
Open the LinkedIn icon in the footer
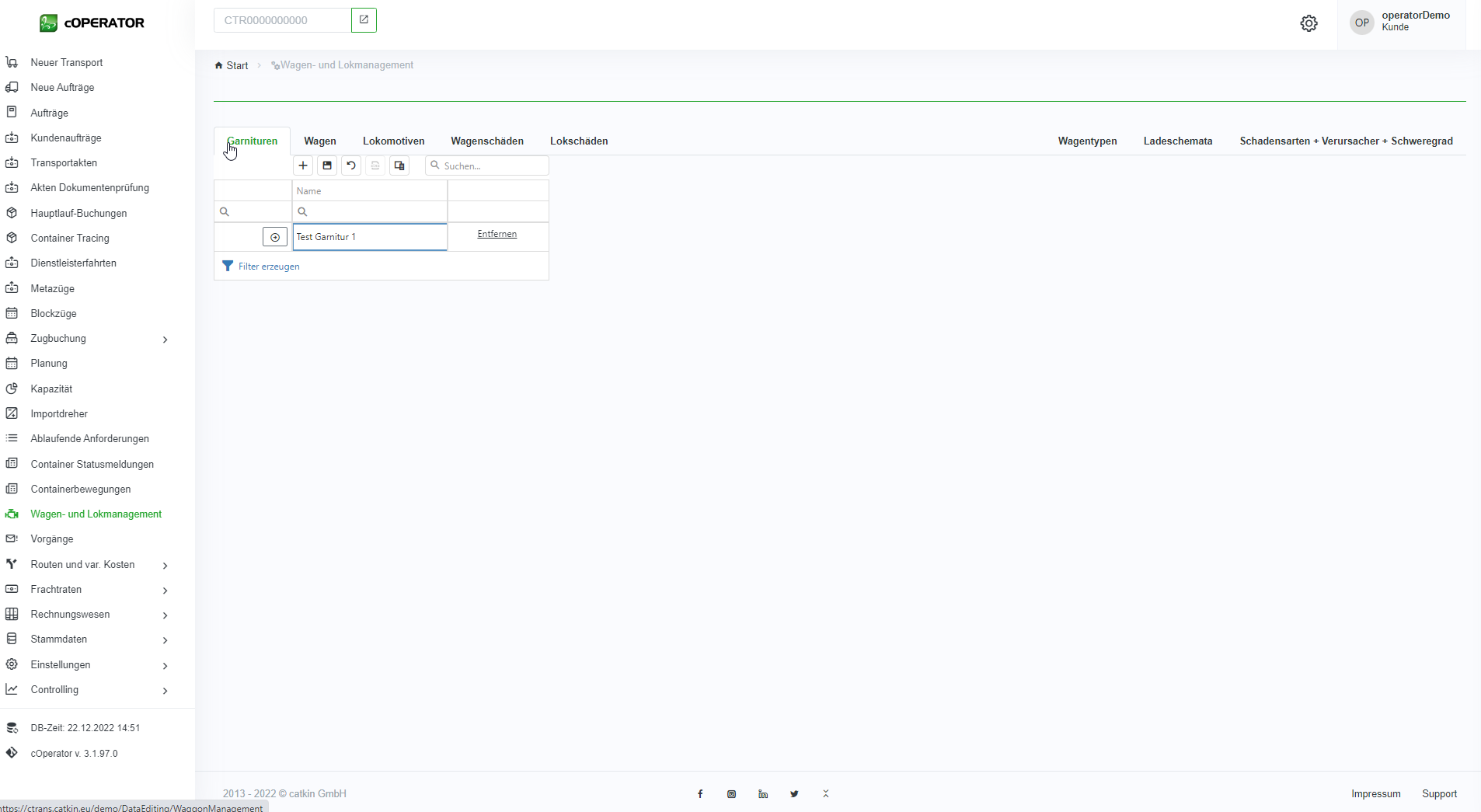(763, 794)
